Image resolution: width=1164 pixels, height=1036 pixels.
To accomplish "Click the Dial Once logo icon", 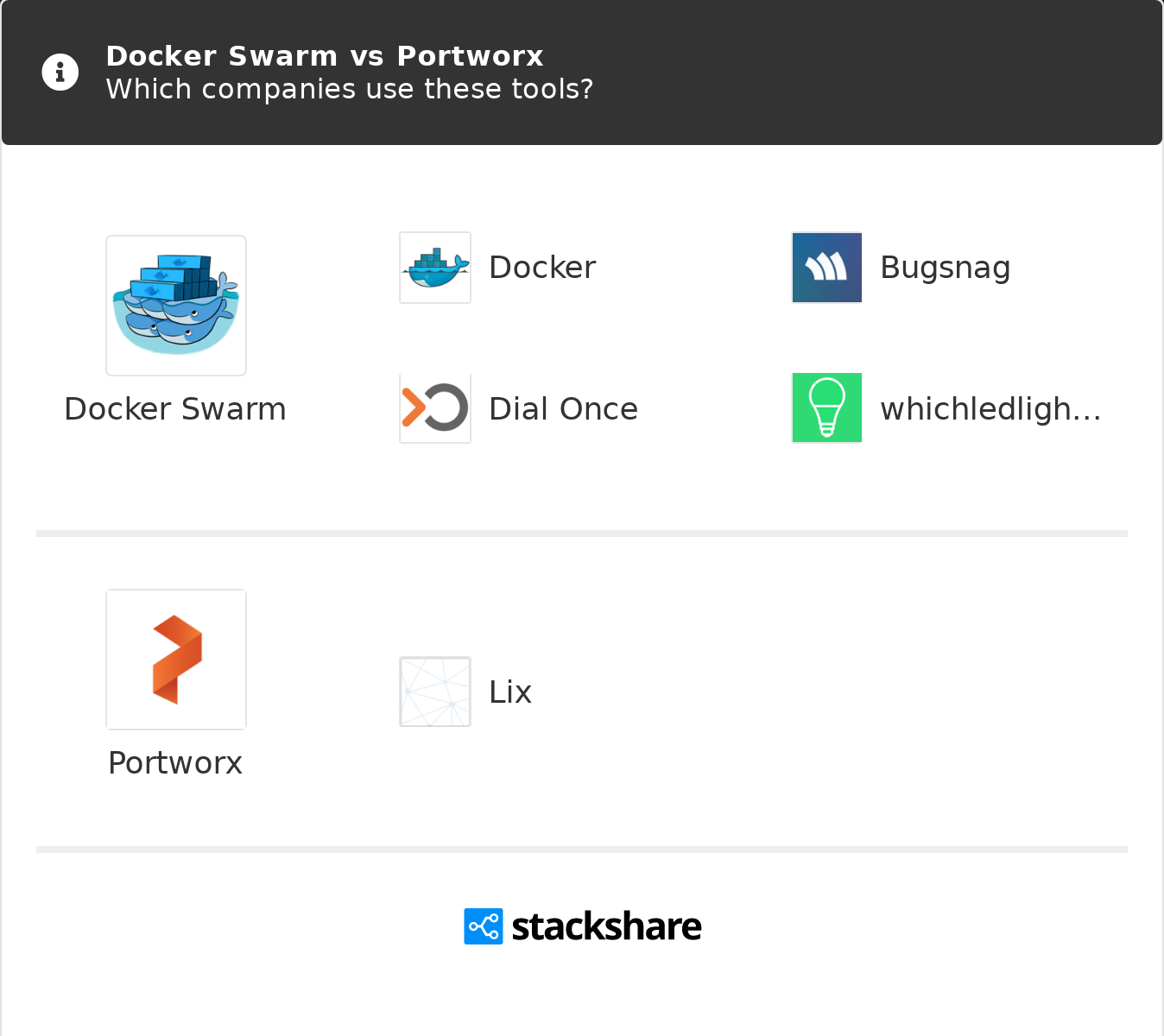I will 435,408.
